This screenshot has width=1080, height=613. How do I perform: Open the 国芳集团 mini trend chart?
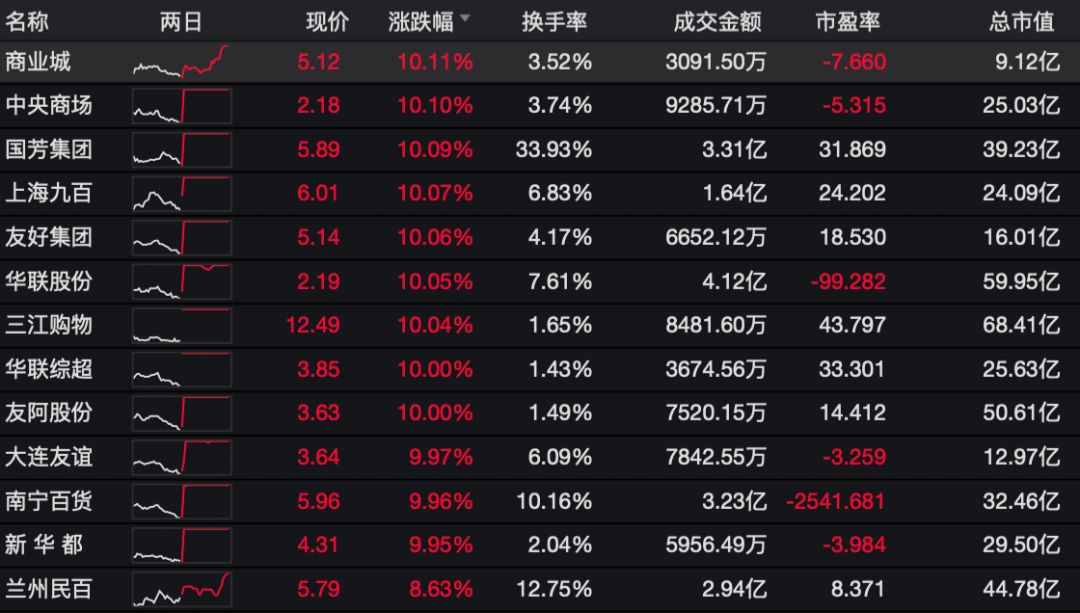(181, 149)
